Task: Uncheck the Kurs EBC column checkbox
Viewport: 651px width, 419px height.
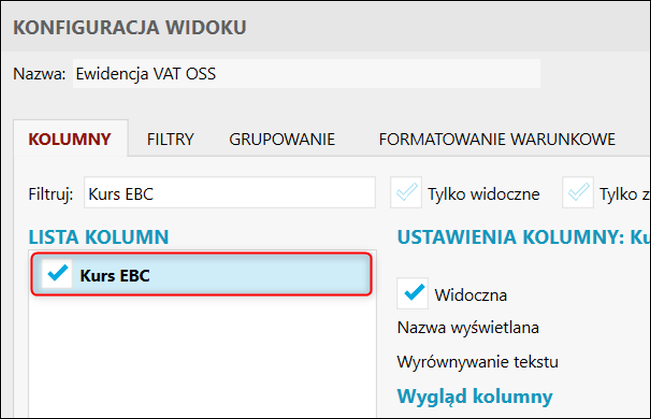Action: click(57, 274)
